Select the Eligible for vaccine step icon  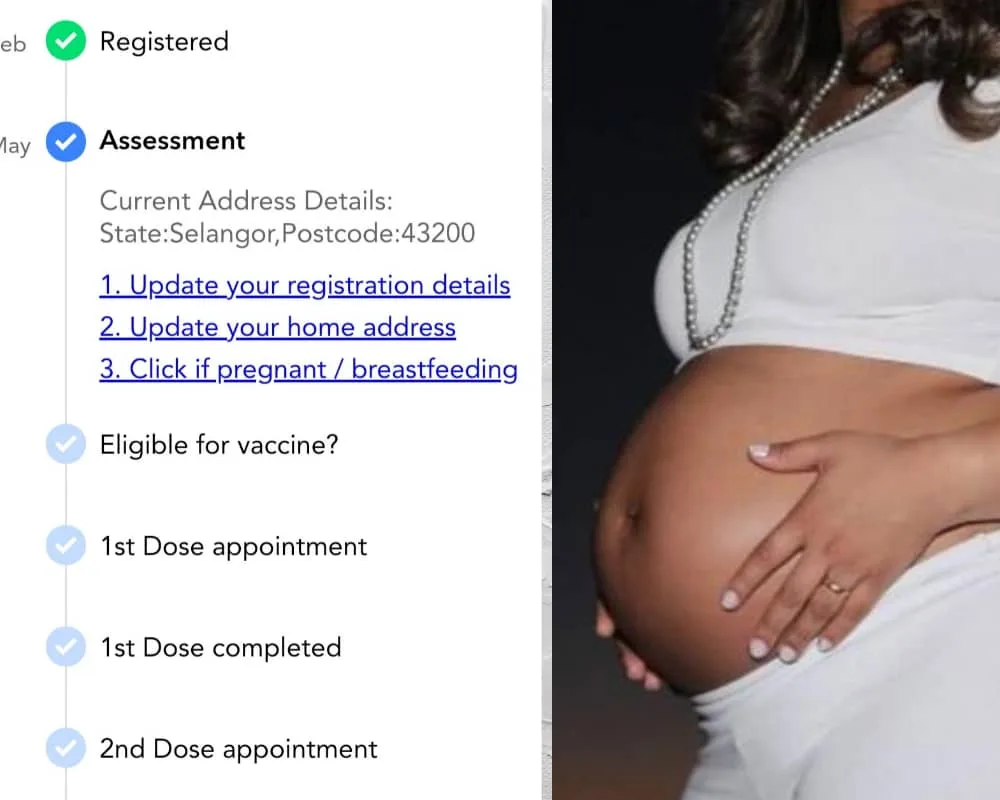point(66,444)
